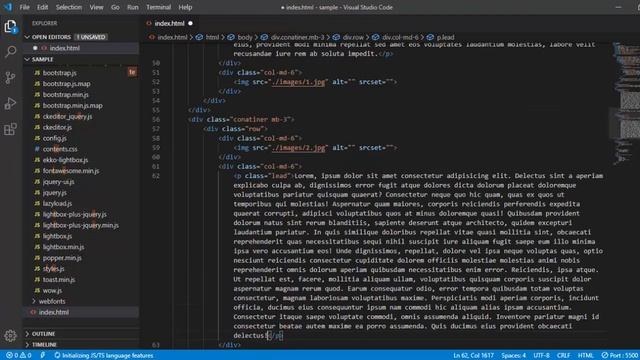
Task: Open bootstrap.min.js file
Action: pos(65,94)
